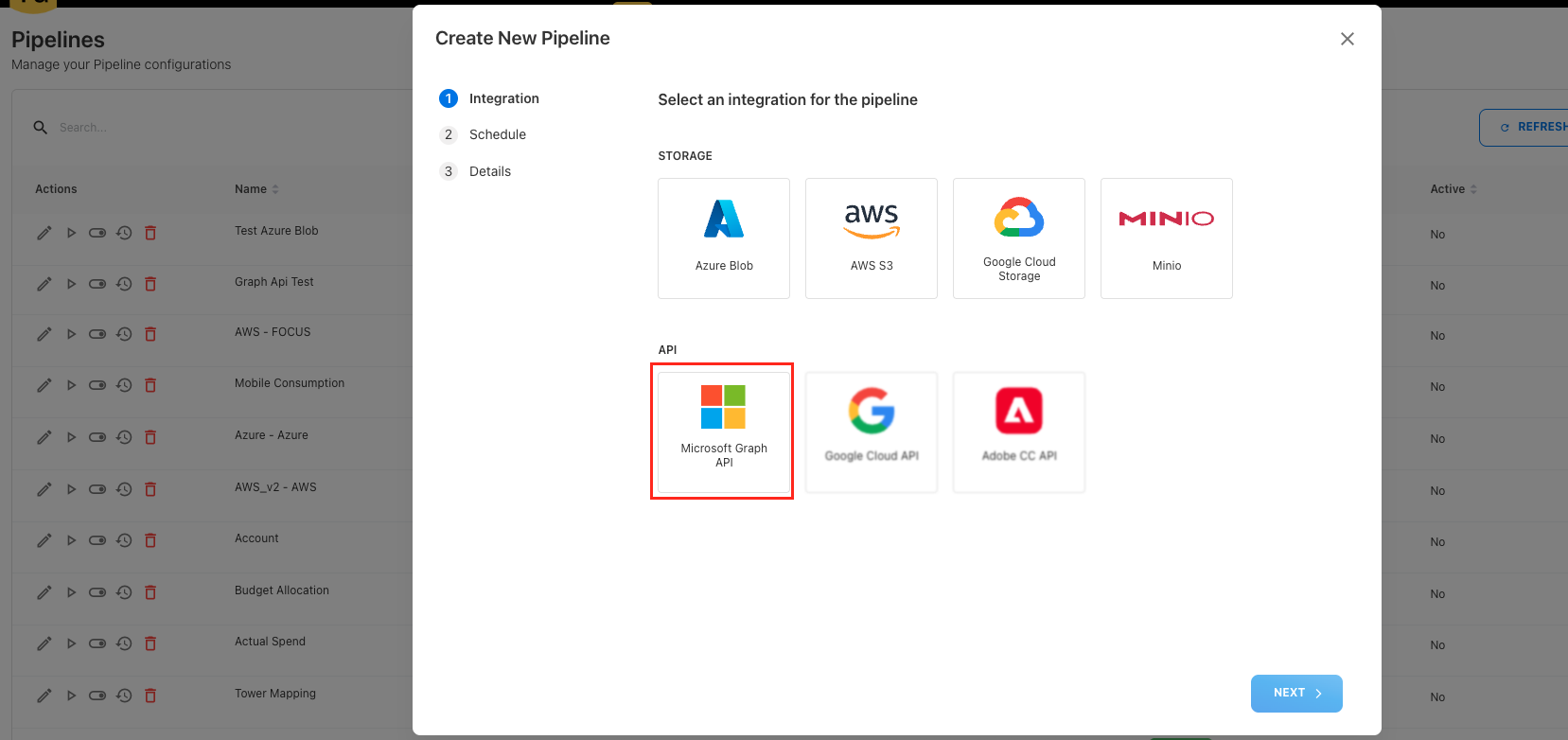Close the Create New Pipeline dialog
Viewport: 1568px width, 740px height.
pos(1347,39)
